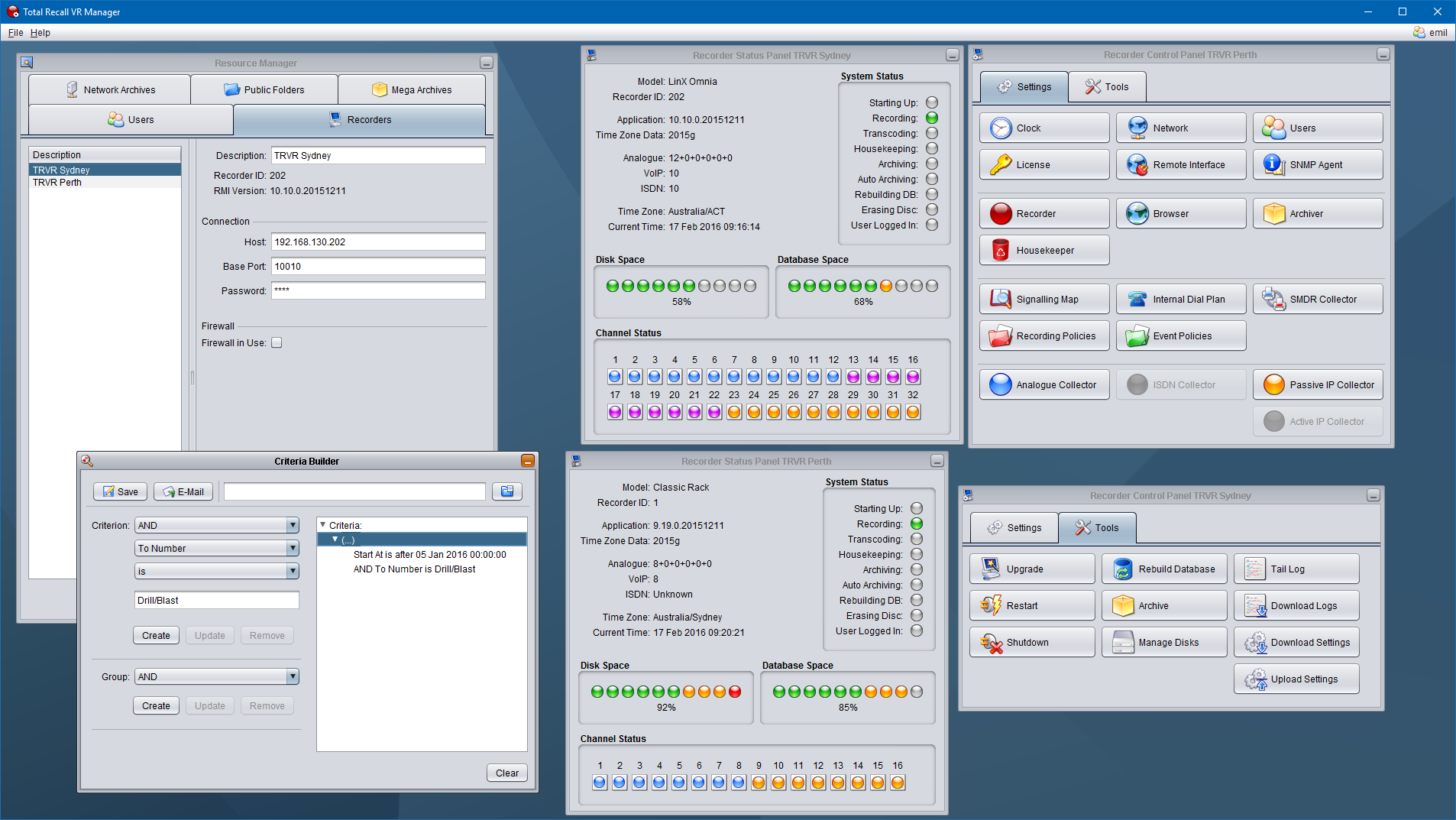Open Group AND dropdown
The height and width of the screenshot is (820, 1456).
point(217,677)
